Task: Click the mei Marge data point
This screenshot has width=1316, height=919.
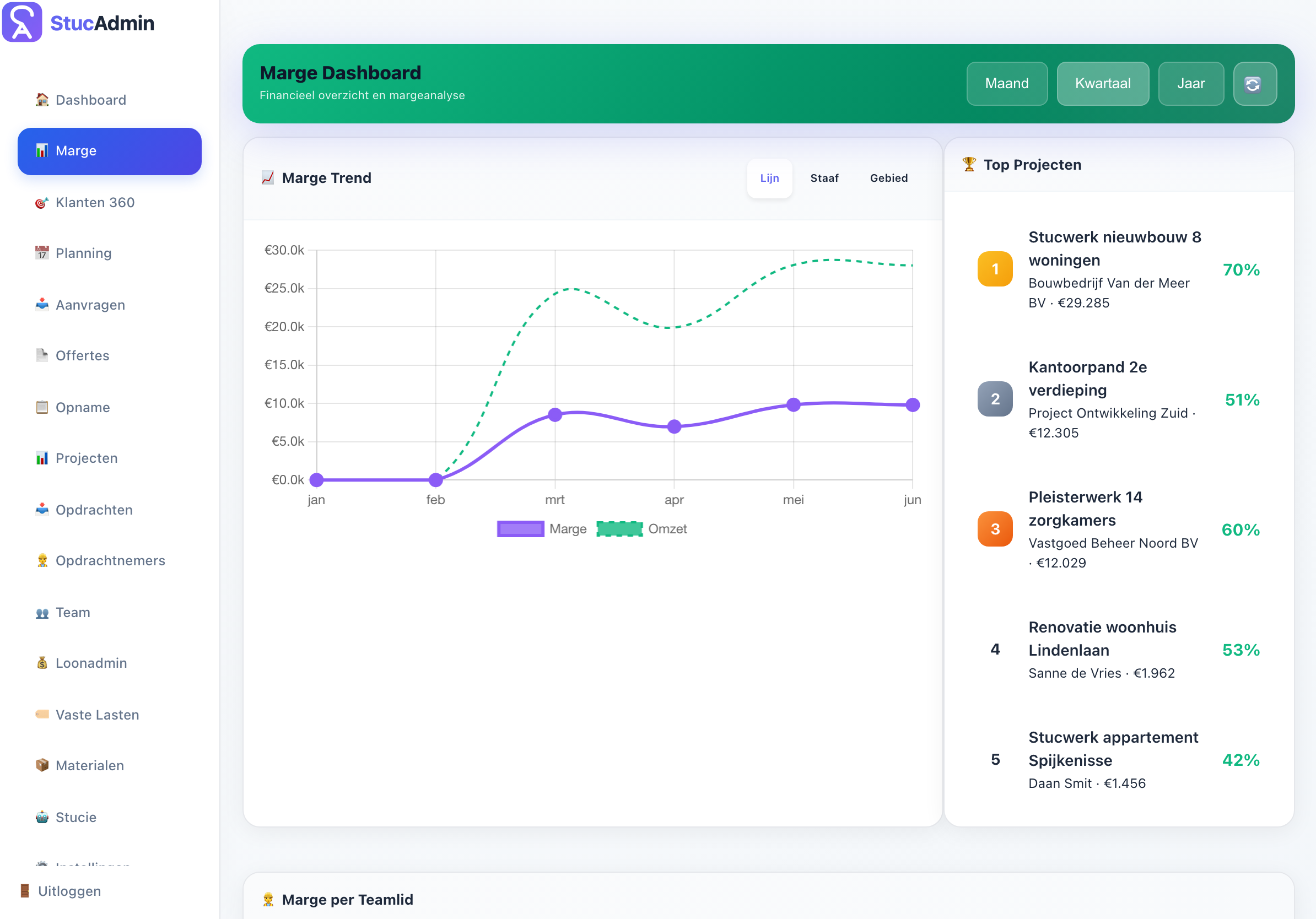Action: click(x=793, y=405)
